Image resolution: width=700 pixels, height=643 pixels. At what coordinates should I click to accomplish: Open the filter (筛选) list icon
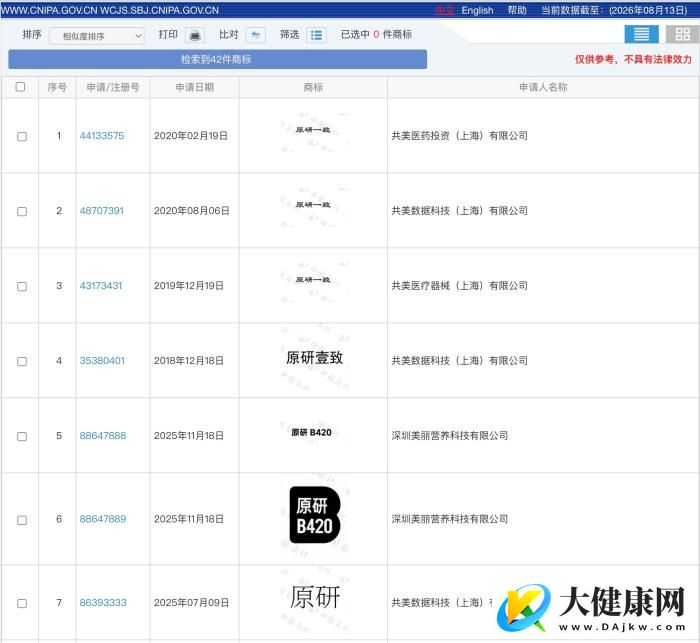tap(316, 35)
